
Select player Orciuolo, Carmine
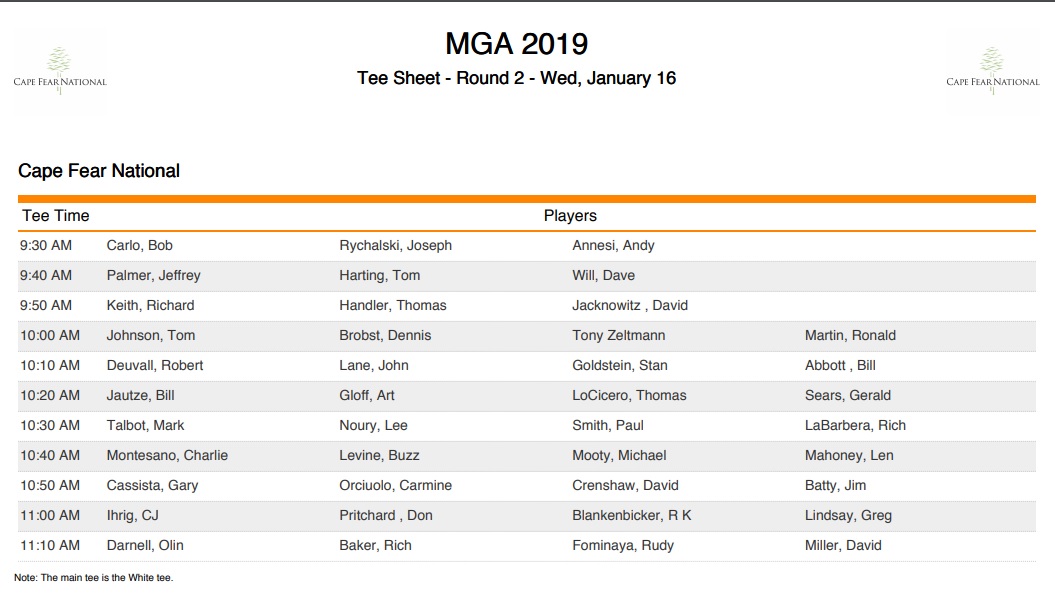click(x=396, y=485)
